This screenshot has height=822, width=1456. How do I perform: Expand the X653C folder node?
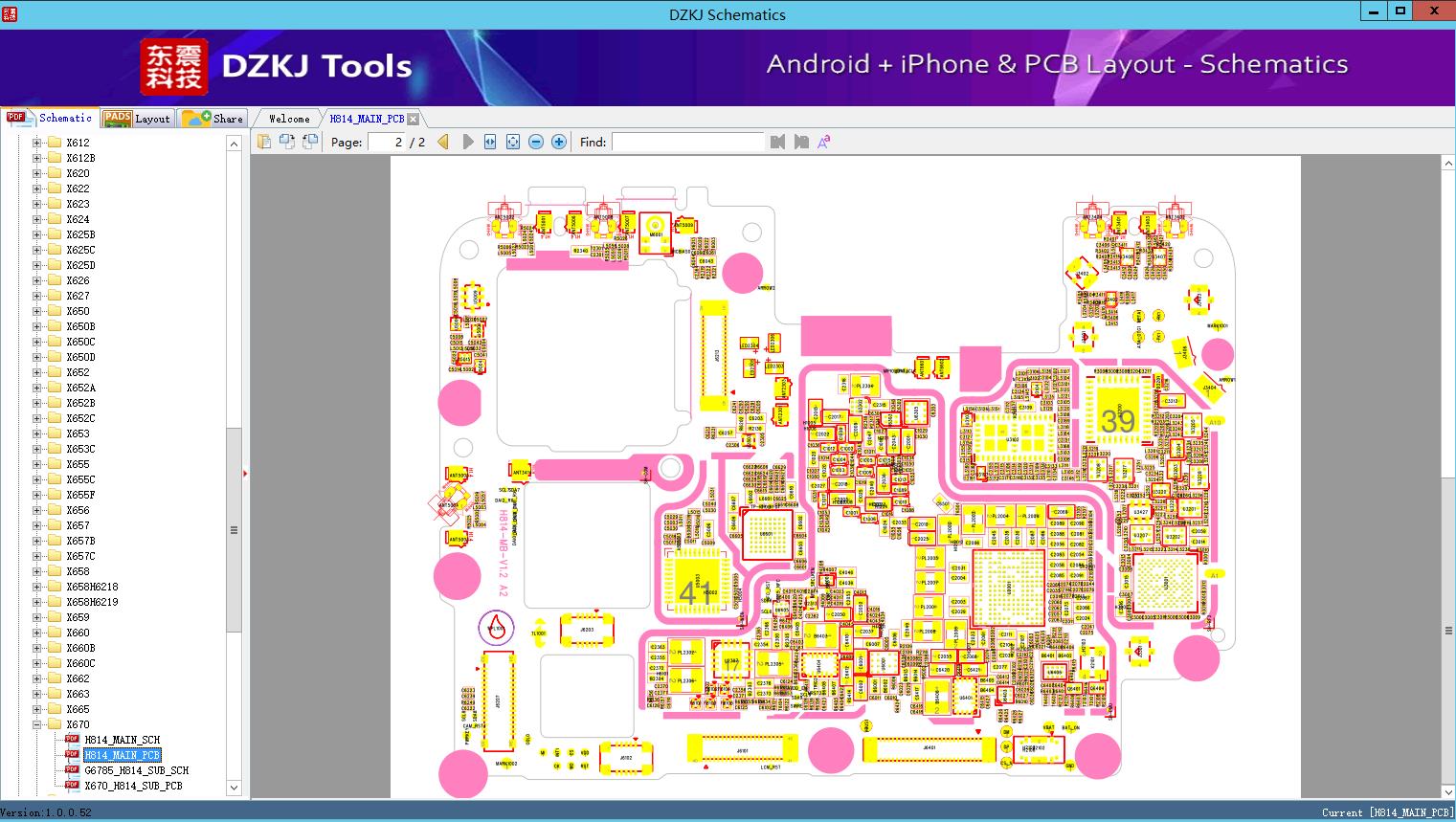37,449
